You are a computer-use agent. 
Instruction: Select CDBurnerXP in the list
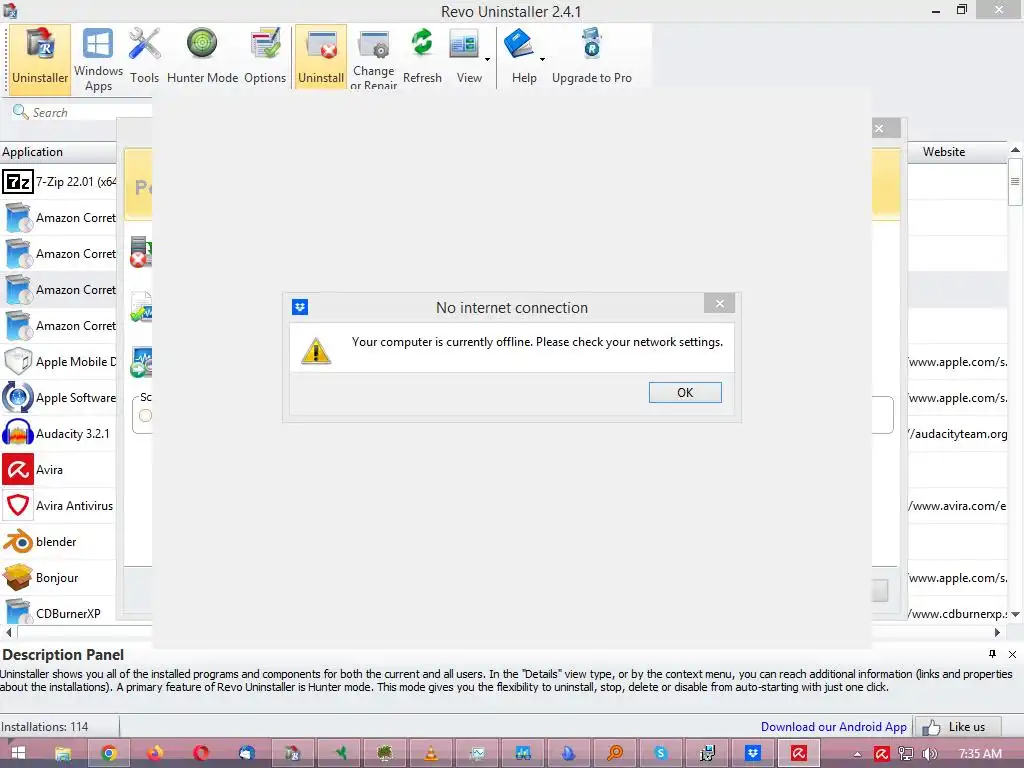click(x=59, y=613)
